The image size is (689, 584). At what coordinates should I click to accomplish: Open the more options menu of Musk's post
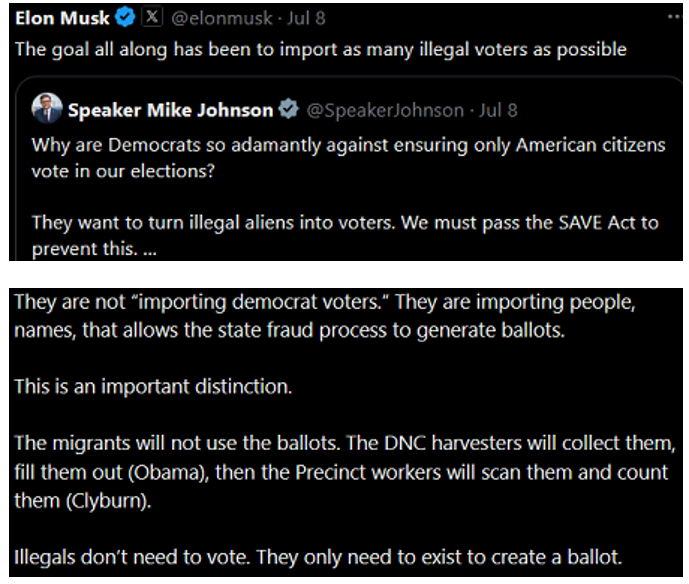coord(674,17)
